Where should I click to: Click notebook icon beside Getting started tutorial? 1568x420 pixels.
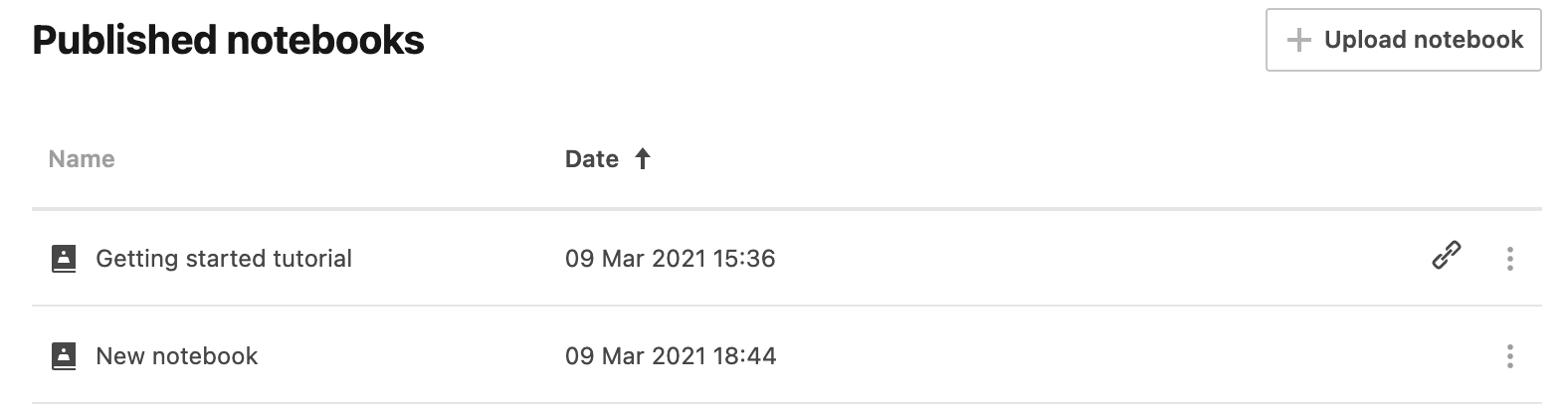pyautogui.click(x=64, y=259)
